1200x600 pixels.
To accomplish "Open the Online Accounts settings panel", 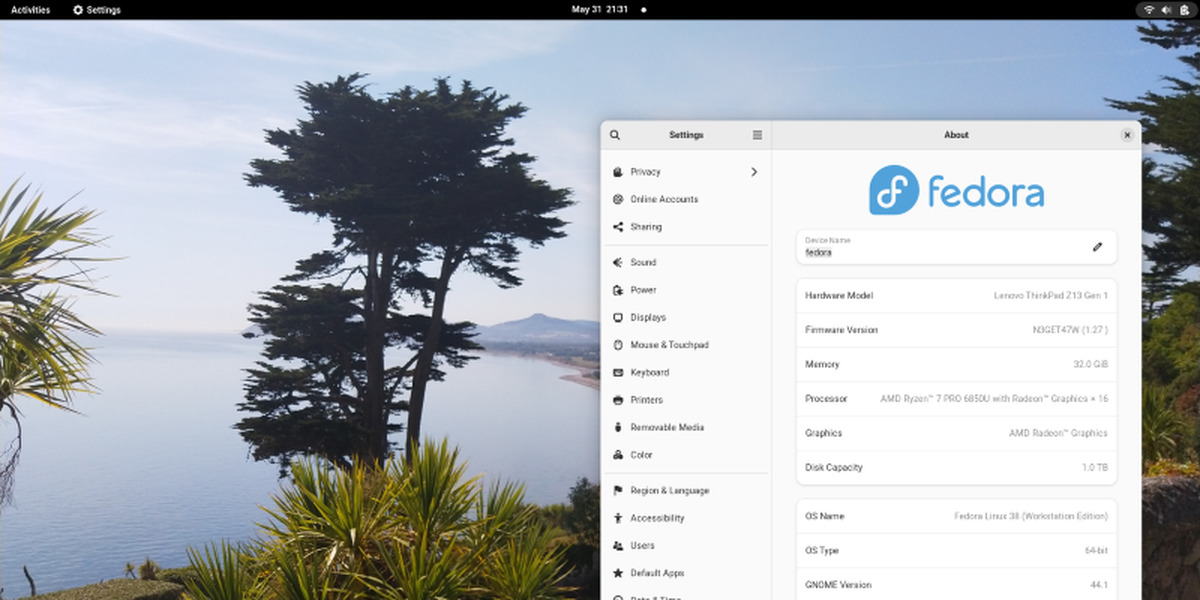I will 664,200.
